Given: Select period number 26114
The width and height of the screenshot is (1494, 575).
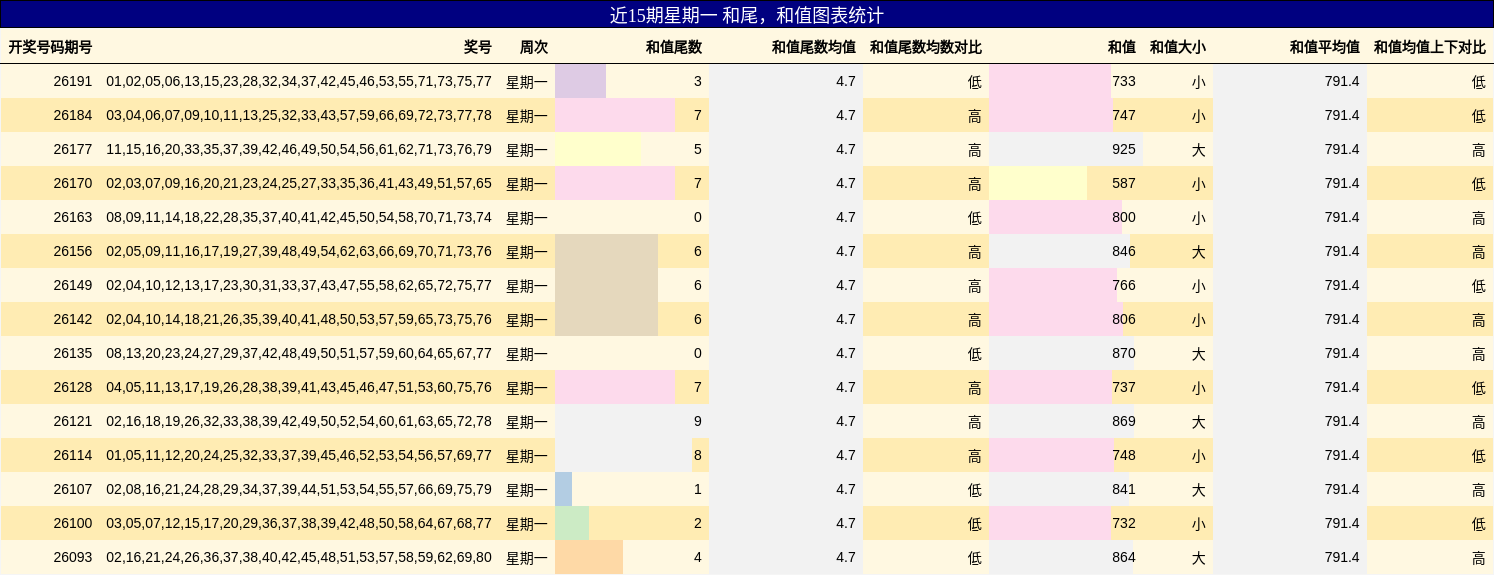Looking at the screenshot, I should pos(72,455).
